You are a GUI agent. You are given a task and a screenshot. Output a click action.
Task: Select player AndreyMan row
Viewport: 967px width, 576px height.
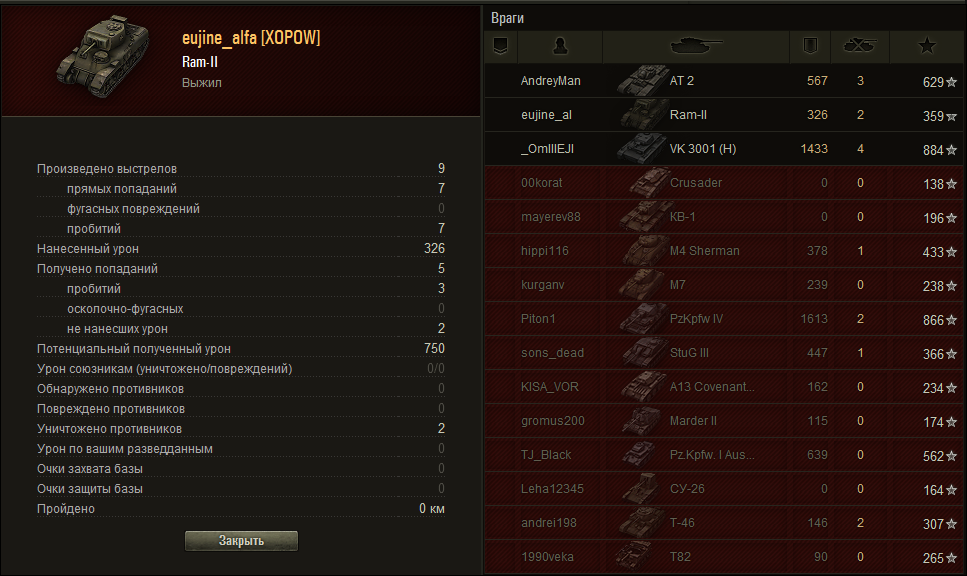point(725,81)
